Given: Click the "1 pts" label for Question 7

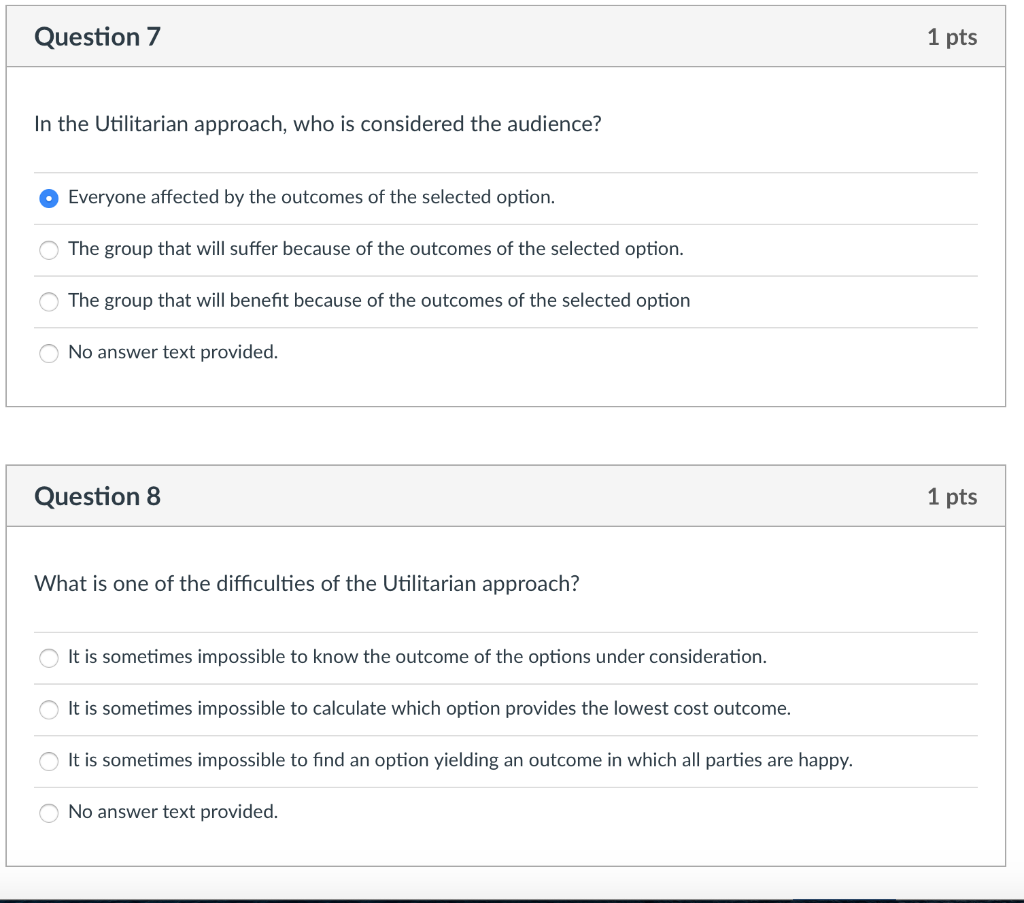Looking at the screenshot, I should pos(952,36).
